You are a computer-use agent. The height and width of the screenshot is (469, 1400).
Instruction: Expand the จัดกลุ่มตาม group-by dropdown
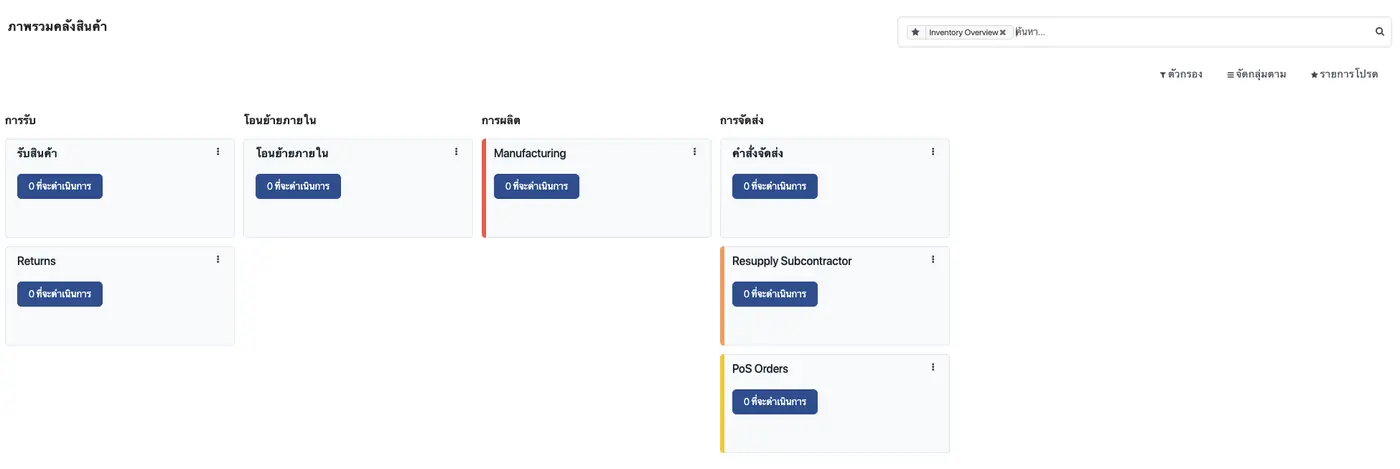pos(1256,75)
